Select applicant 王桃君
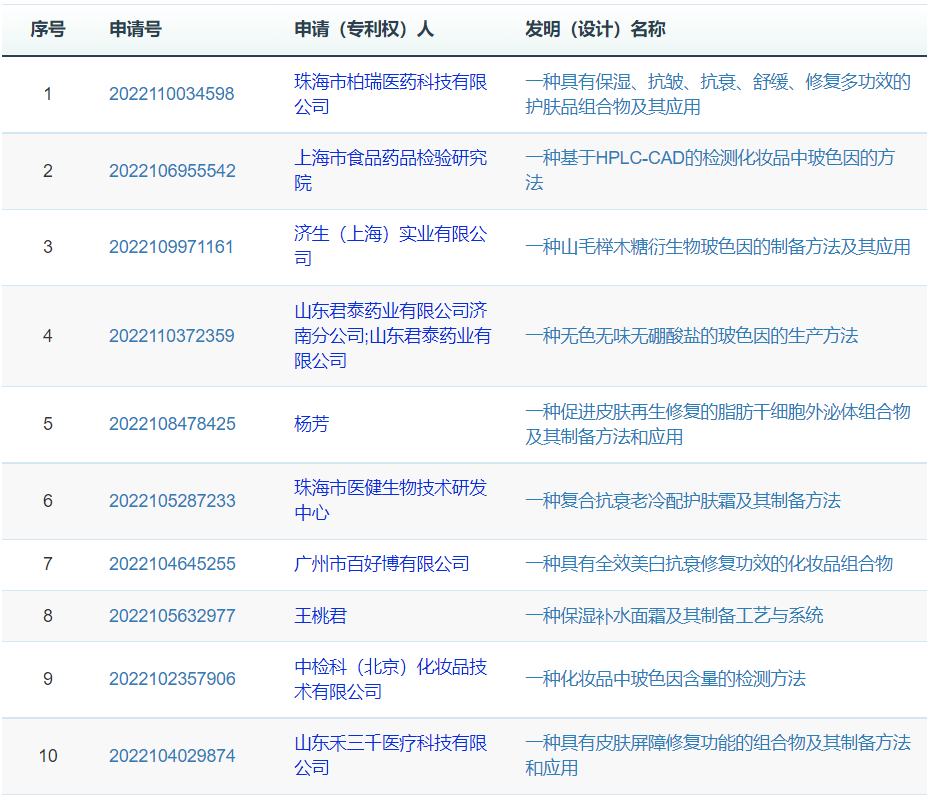The width and height of the screenshot is (929, 801). click(320, 616)
